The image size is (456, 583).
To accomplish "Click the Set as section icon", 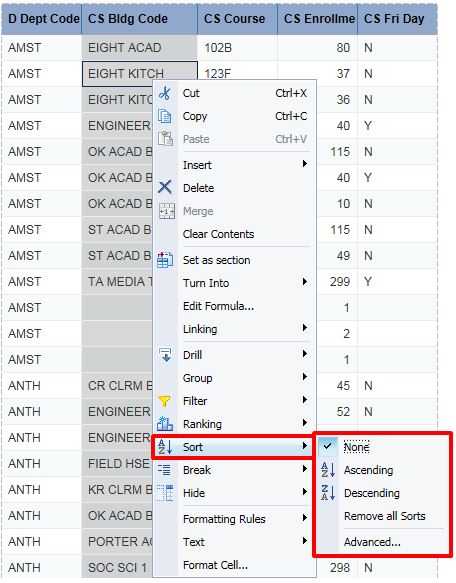I will (x=165, y=260).
